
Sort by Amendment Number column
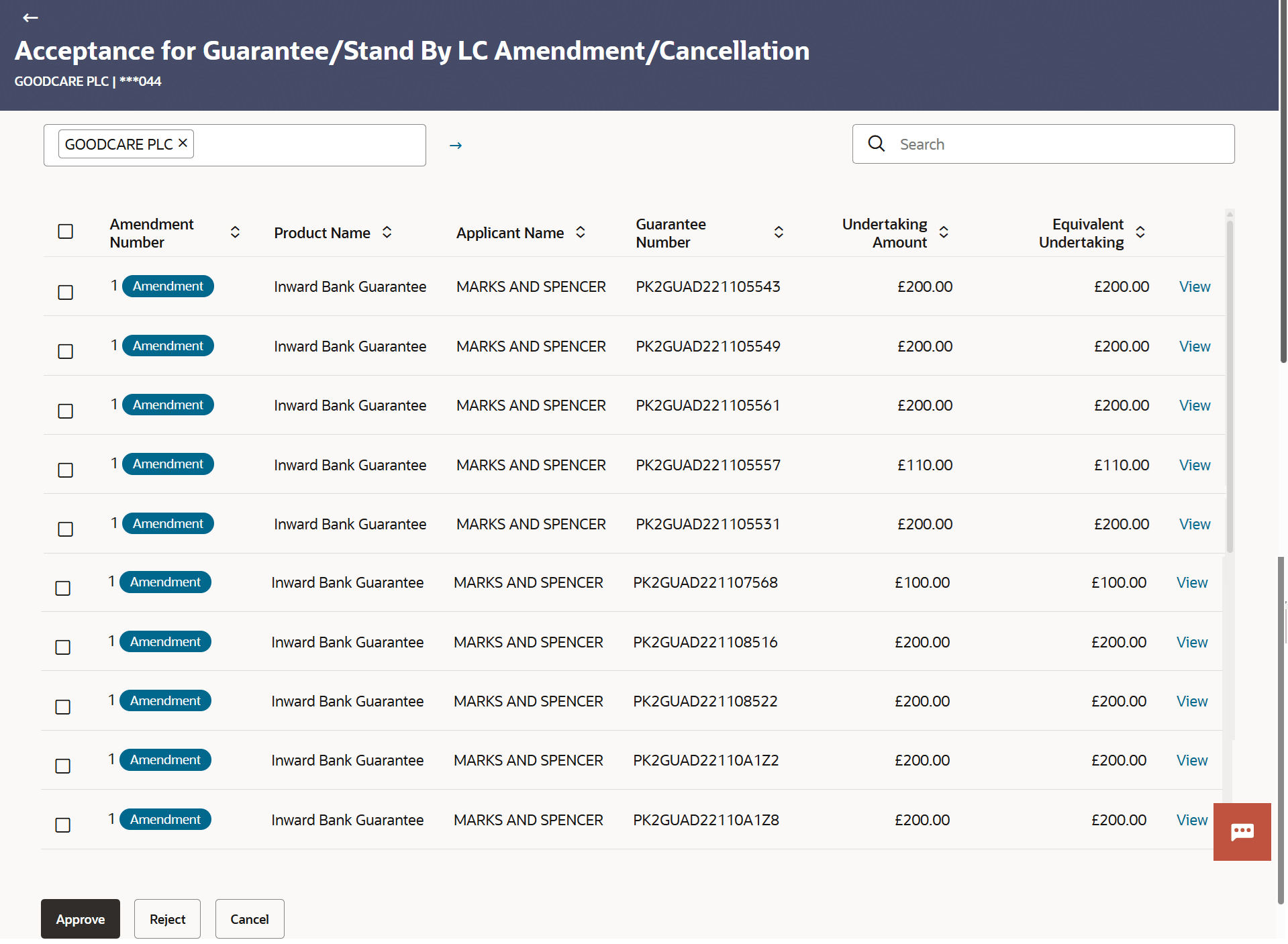pos(235,232)
